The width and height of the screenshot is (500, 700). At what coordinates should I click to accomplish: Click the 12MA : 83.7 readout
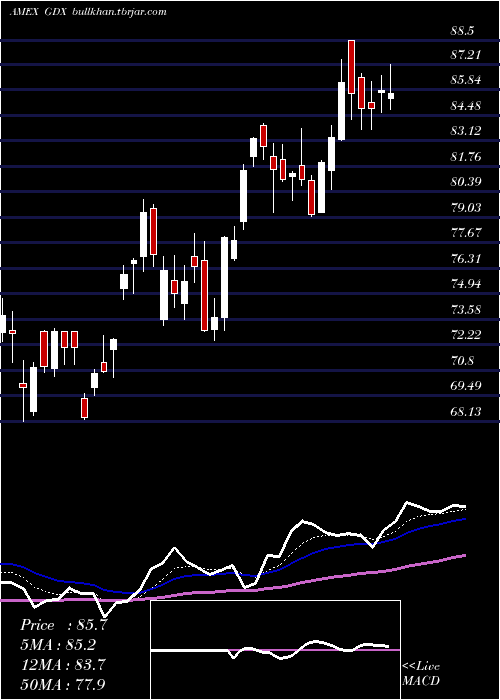pos(63,665)
